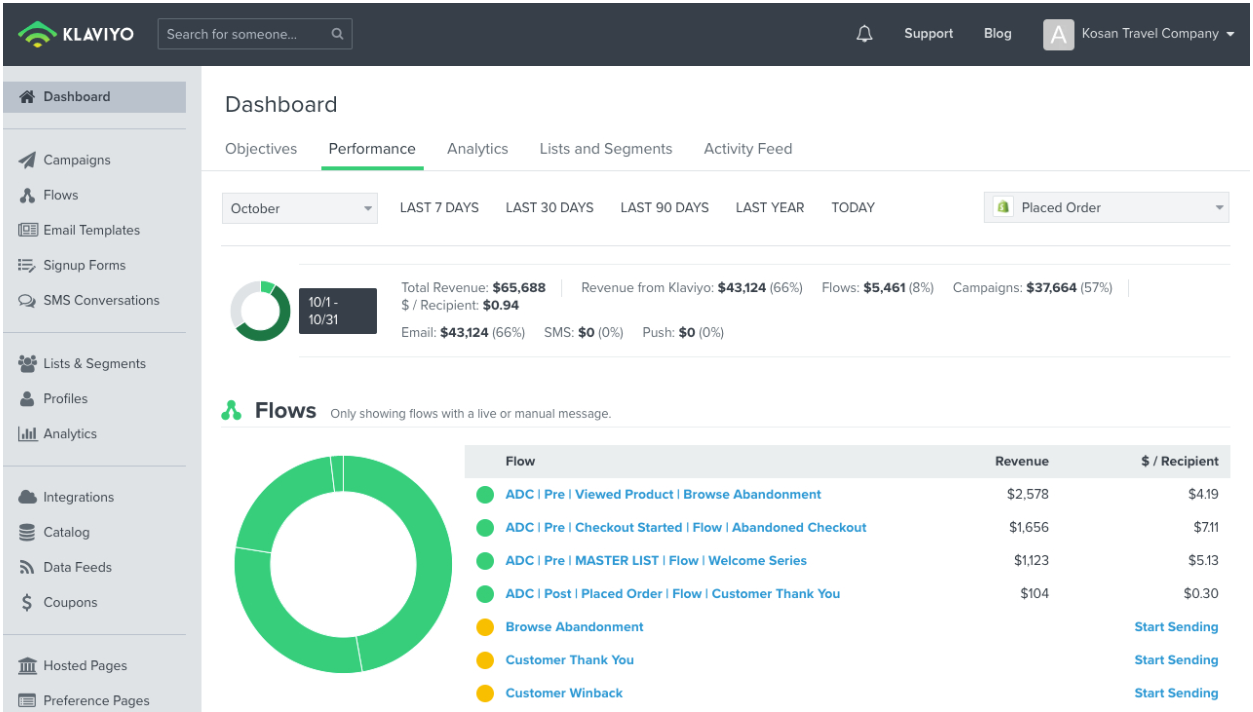Click the Coupons dollar icon
1253x712 pixels.
[27, 602]
